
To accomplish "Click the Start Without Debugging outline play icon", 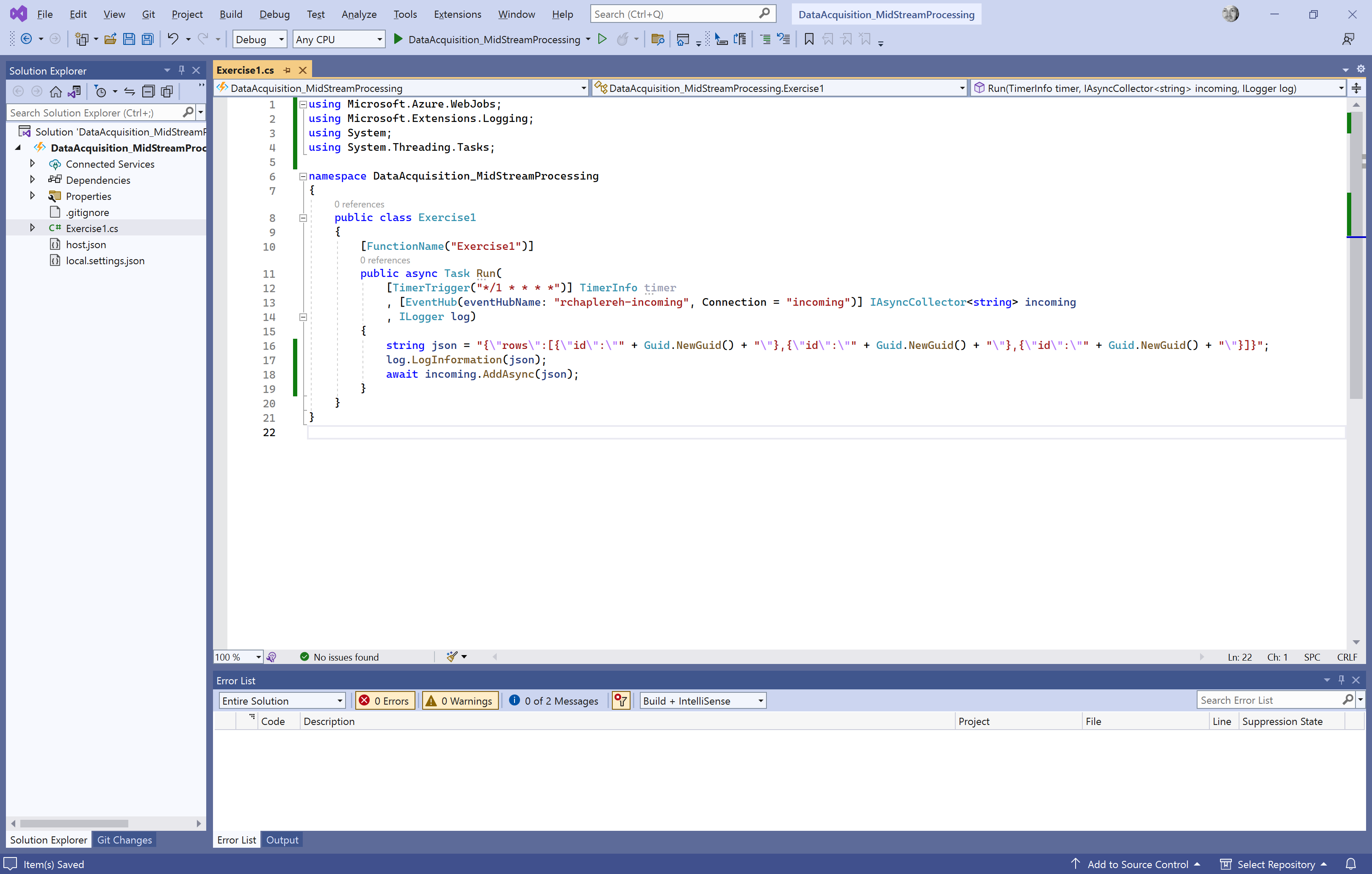I will coord(602,39).
